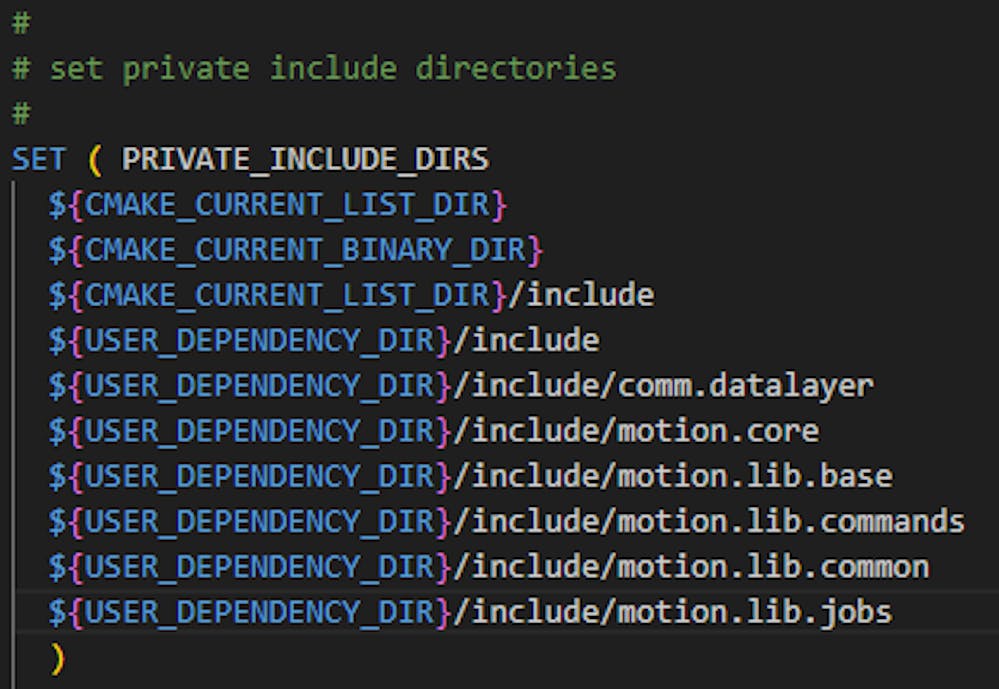
Task: Click the SET keyword
Action: click(x=39, y=159)
